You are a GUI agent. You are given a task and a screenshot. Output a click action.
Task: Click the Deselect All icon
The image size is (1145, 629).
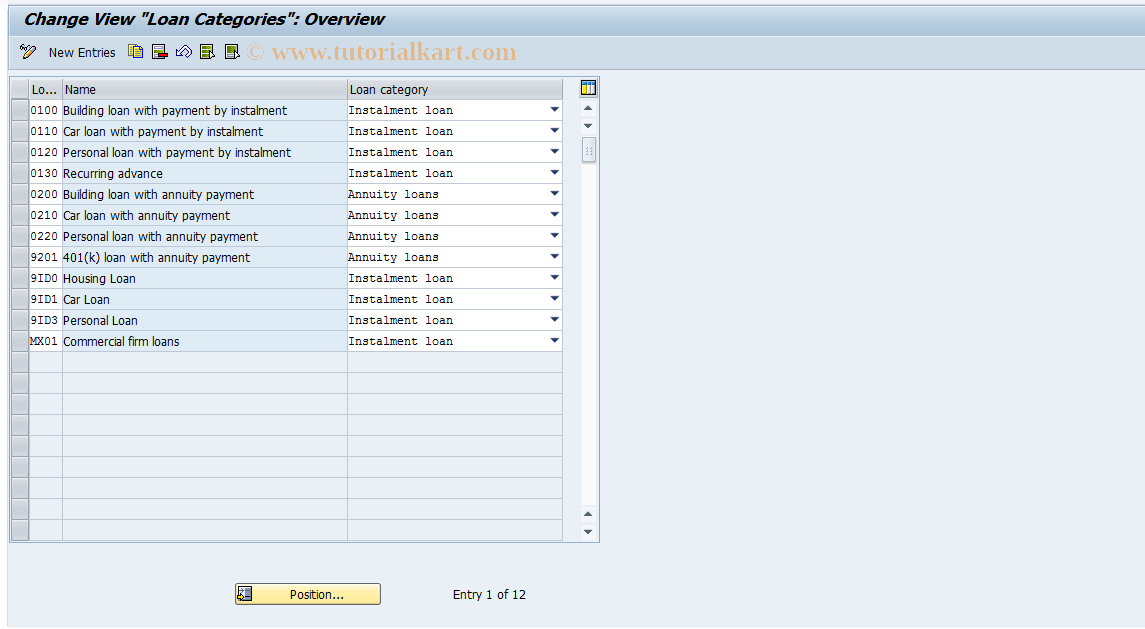pos(231,52)
